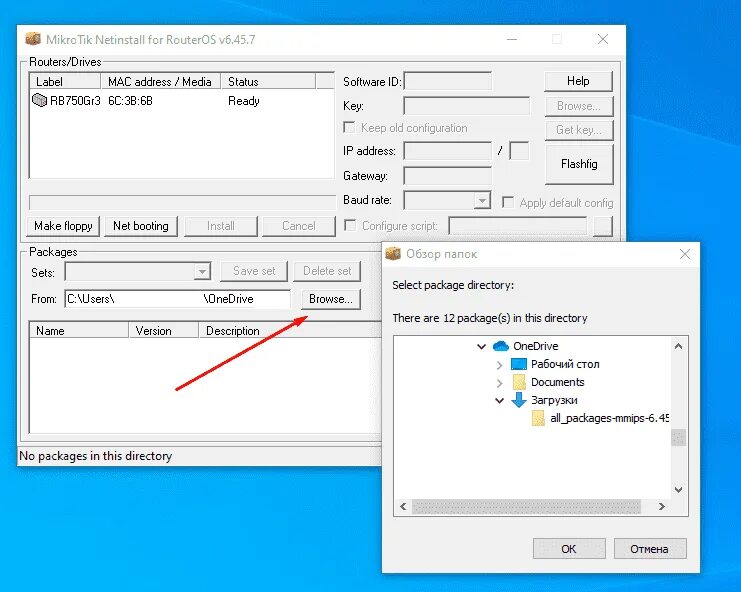Screen dimensions: 741x592
Task: Sort by MAC address / Media column
Action: tap(161, 81)
